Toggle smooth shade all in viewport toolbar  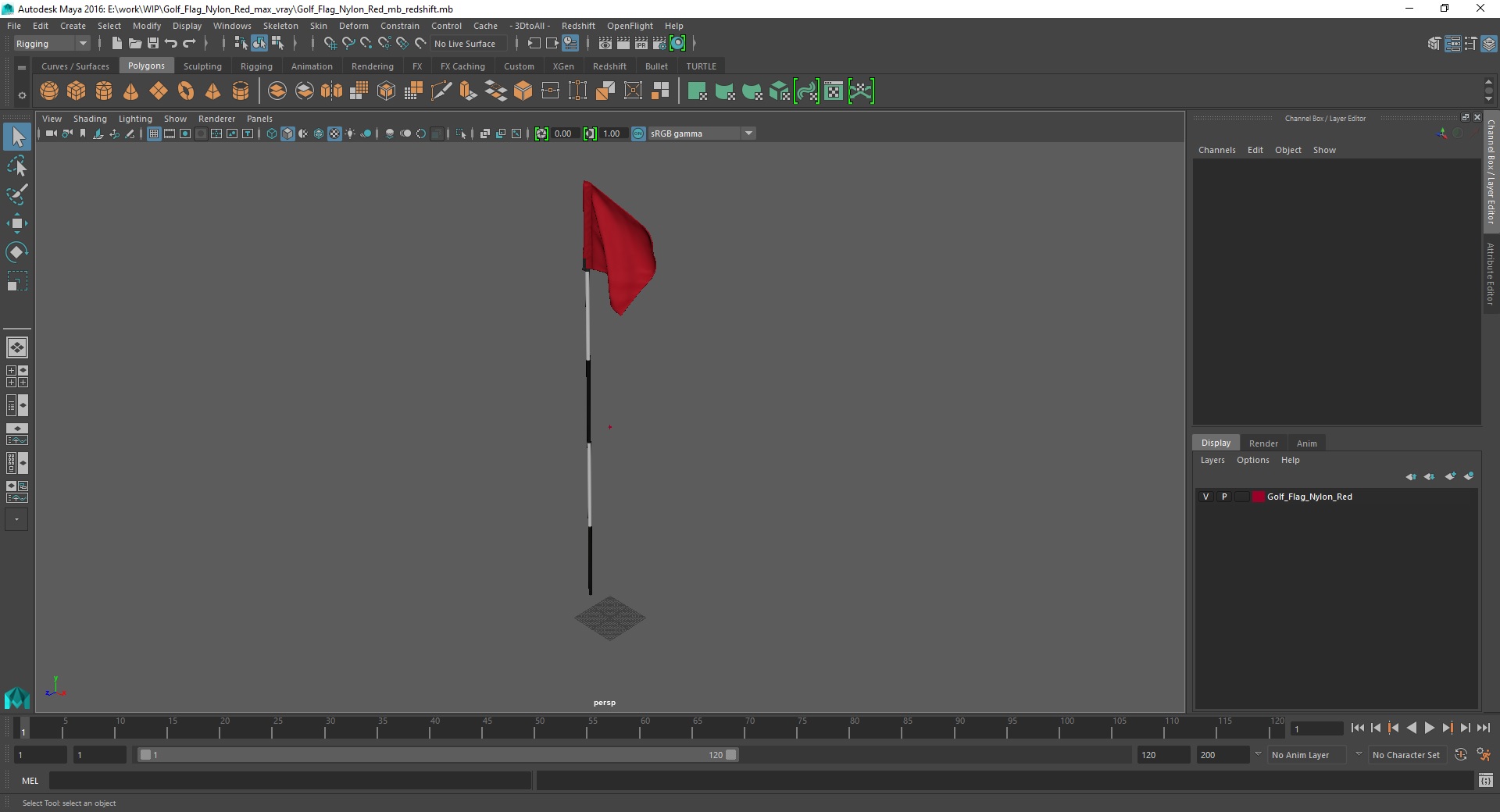(287, 134)
